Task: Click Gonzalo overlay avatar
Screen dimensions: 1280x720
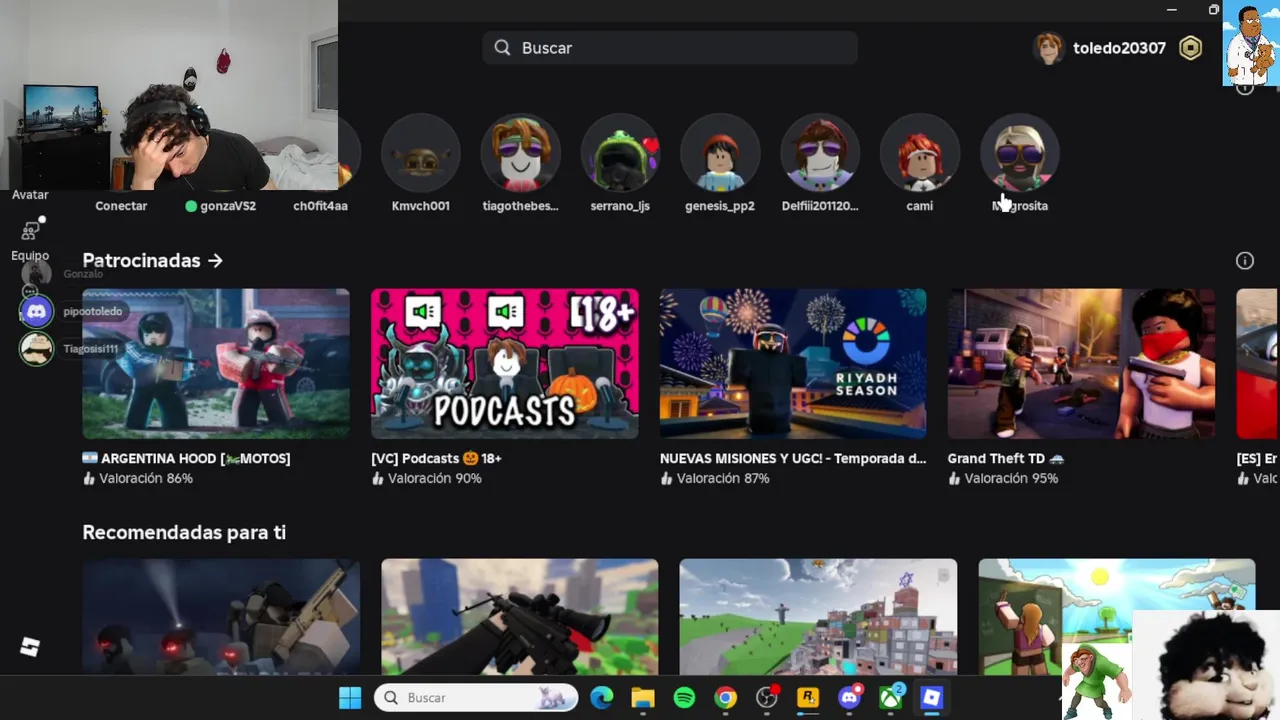Action: click(x=36, y=274)
